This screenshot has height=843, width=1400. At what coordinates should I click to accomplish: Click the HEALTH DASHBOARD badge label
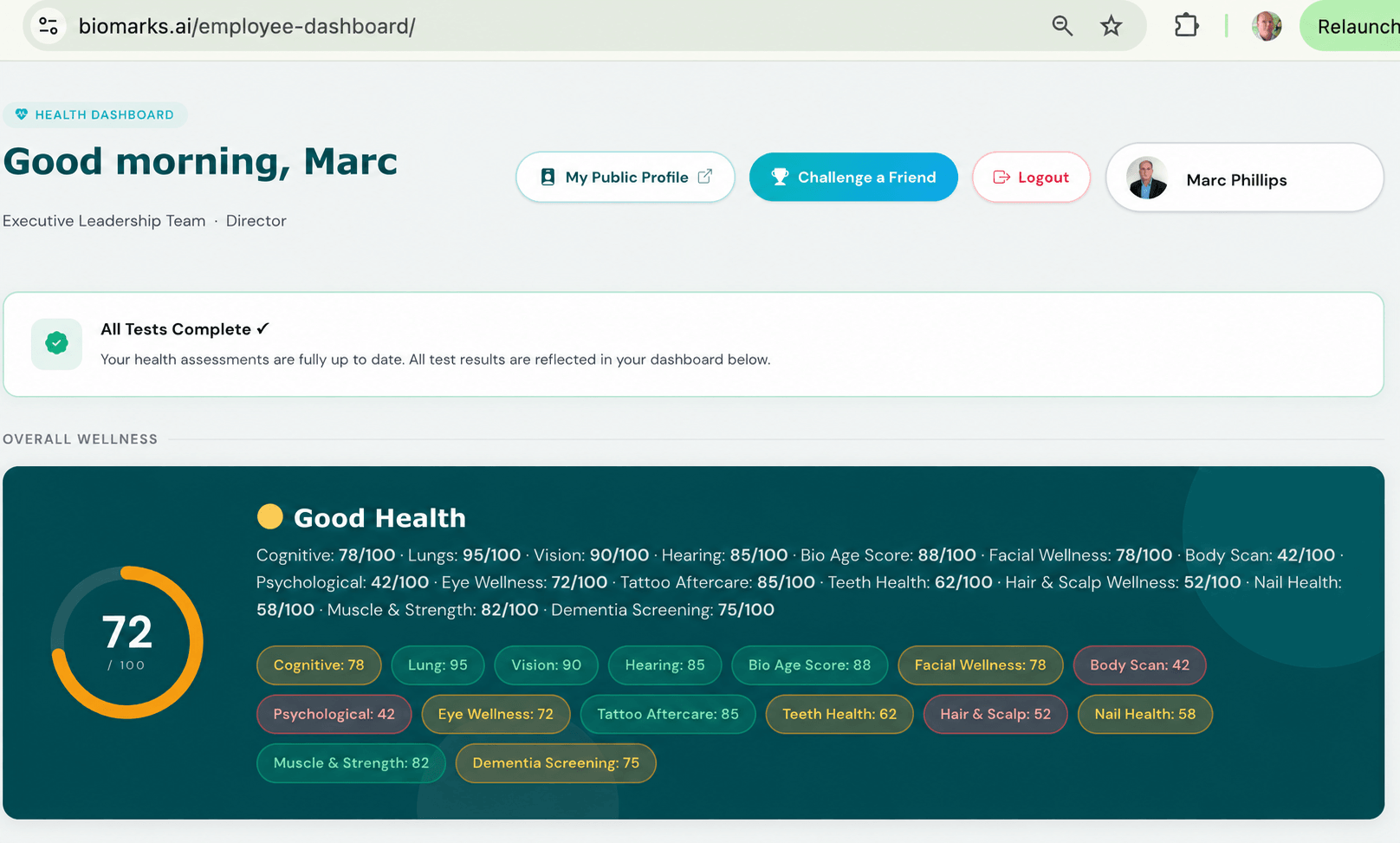[x=104, y=114]
